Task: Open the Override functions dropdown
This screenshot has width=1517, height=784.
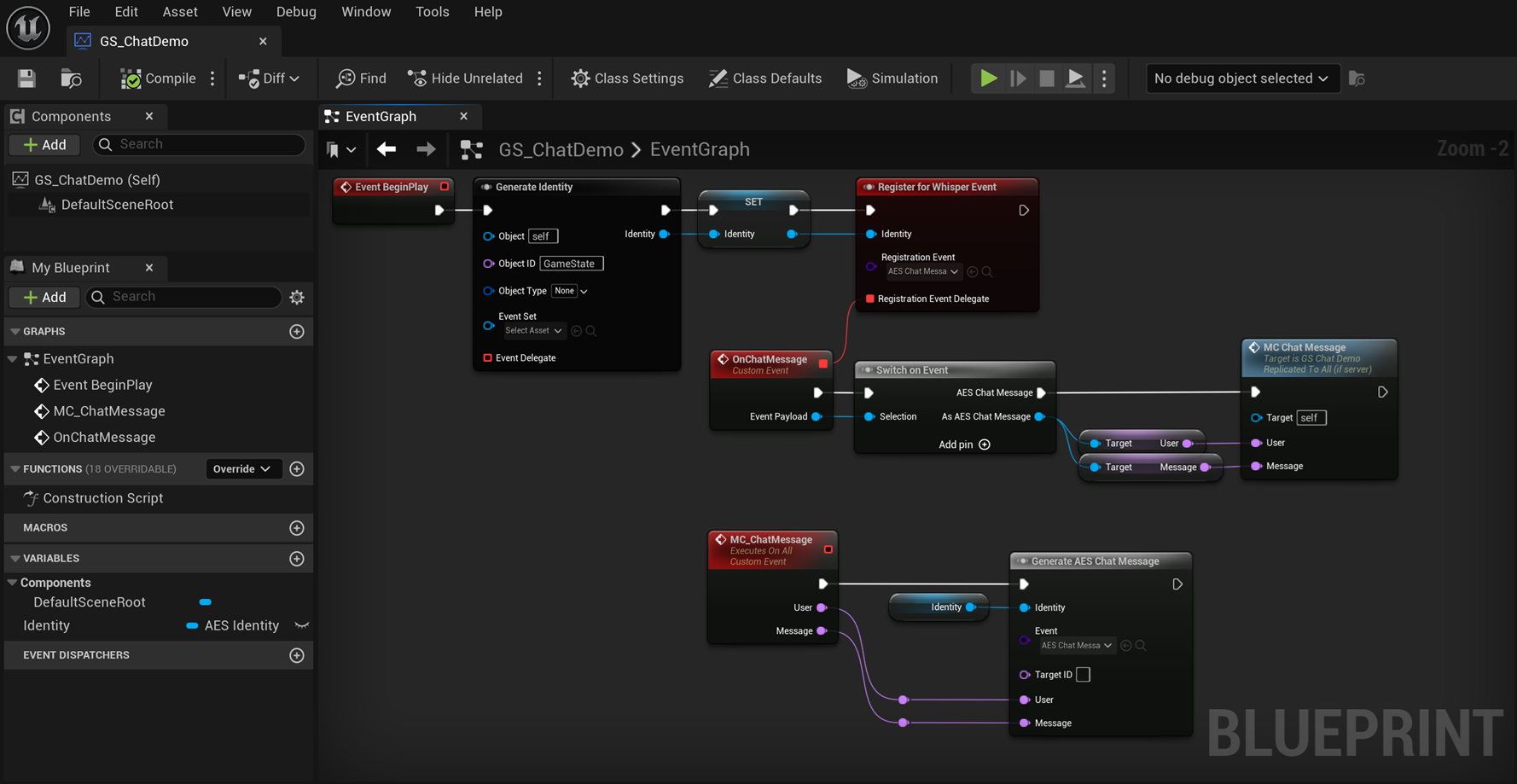Action: pos(243,468)
